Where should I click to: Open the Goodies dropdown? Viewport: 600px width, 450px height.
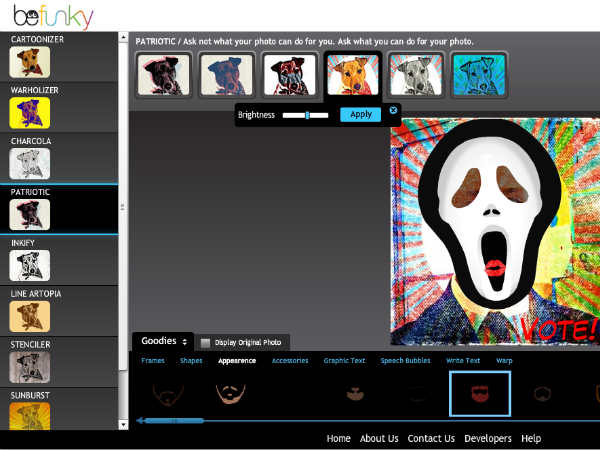click(x=163, y=341)
